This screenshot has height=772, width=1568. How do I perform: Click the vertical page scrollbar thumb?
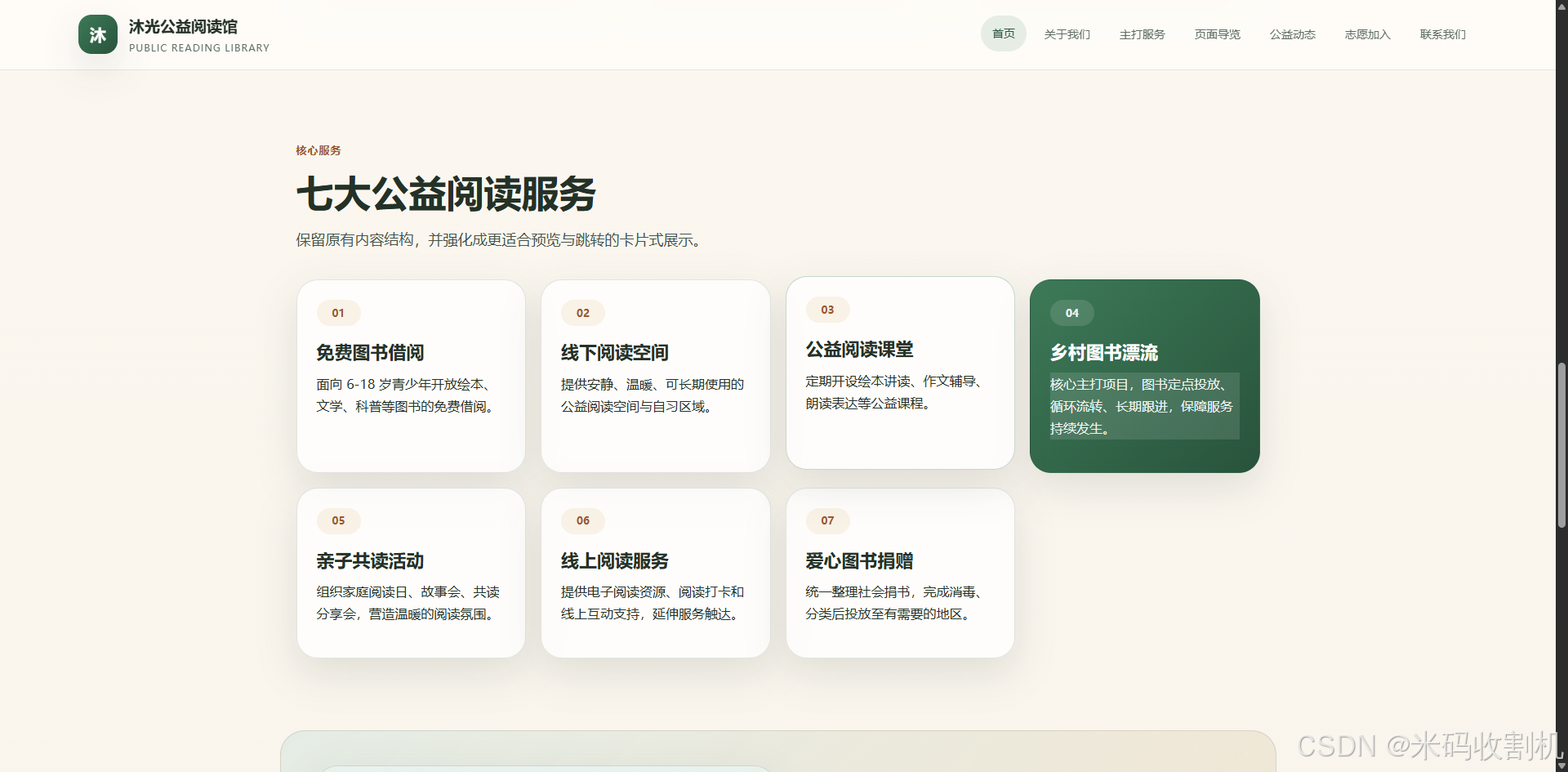tap(1561, 445)
